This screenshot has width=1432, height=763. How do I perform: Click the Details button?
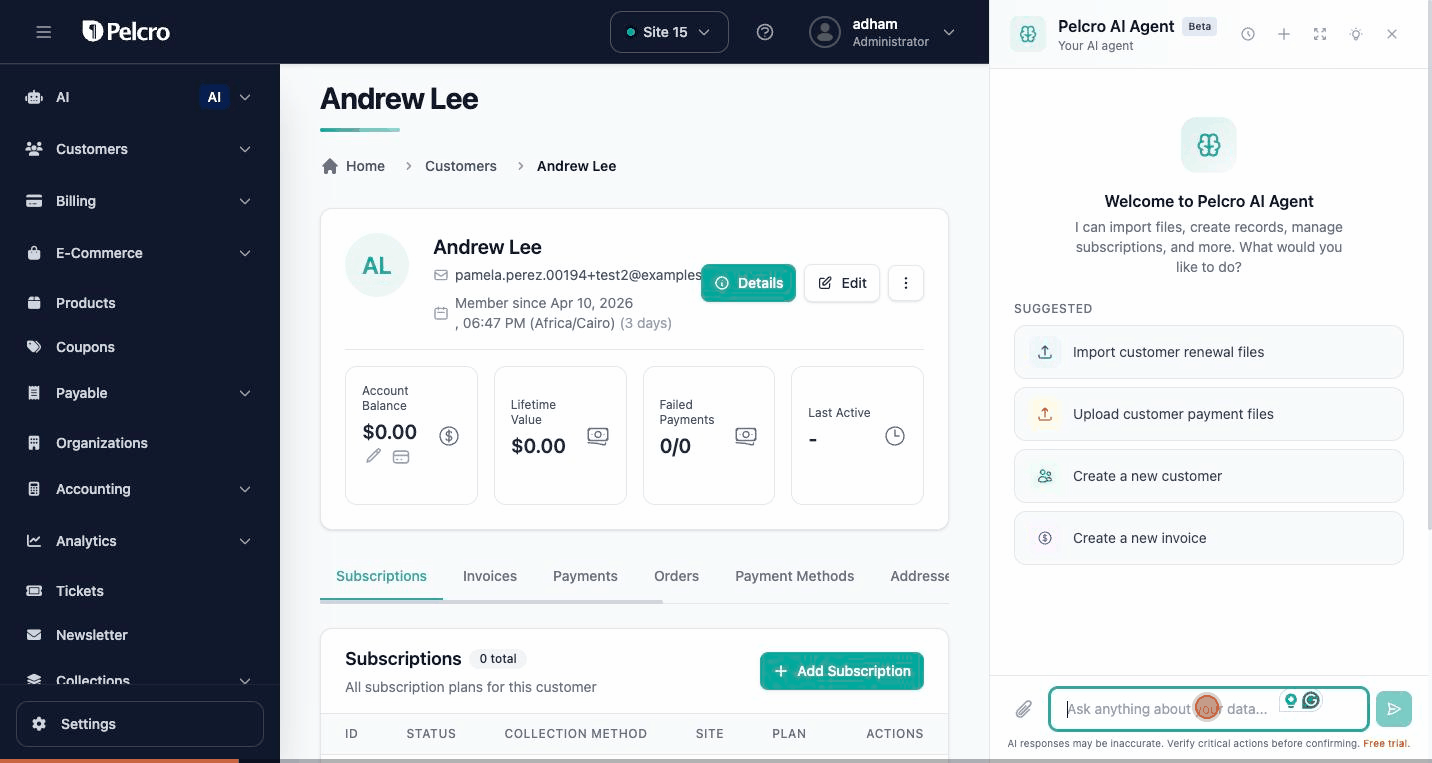(749, 283)
